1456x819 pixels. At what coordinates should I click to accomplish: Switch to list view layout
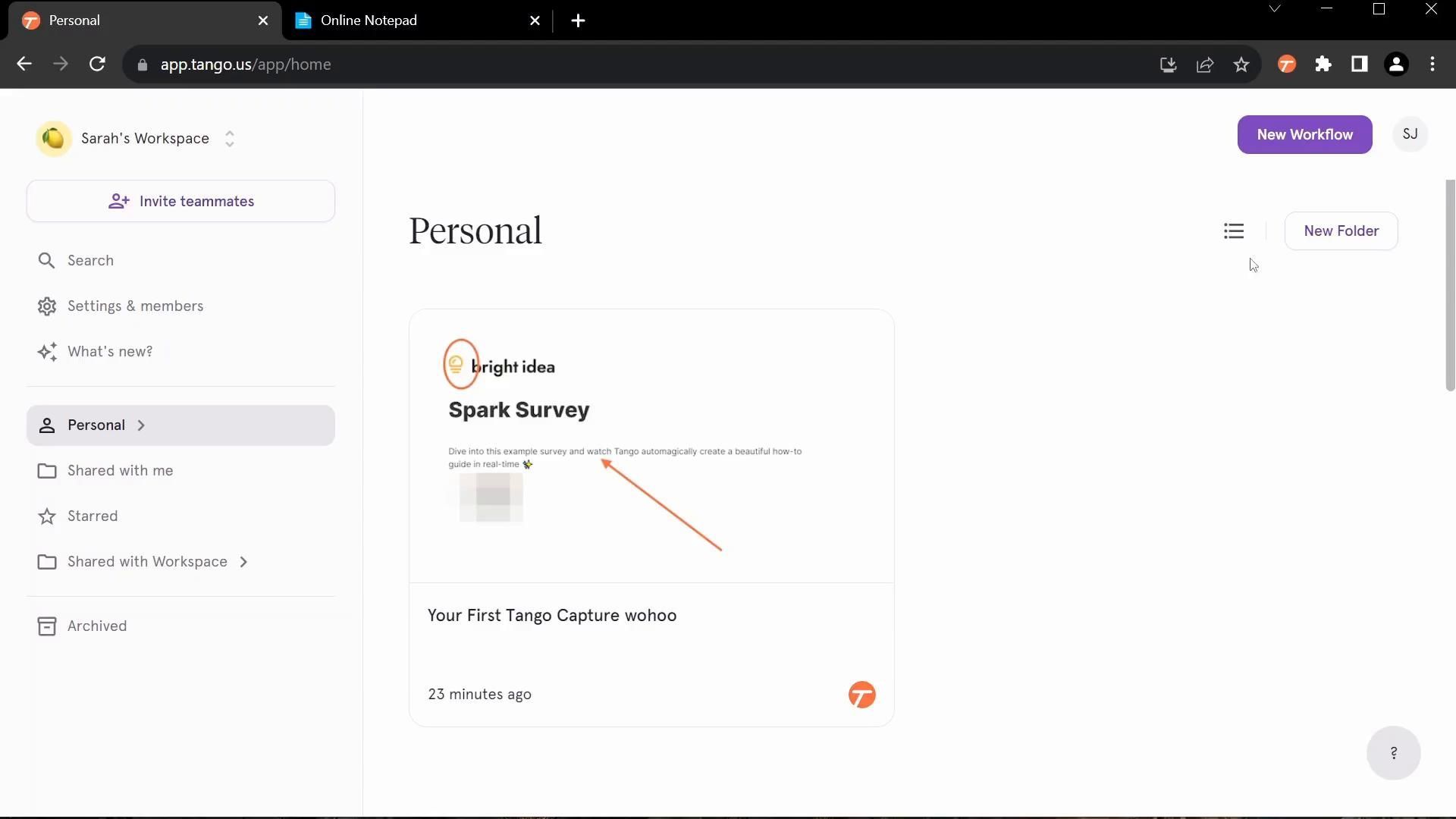pyautogui.click(x=1234, y=231)
